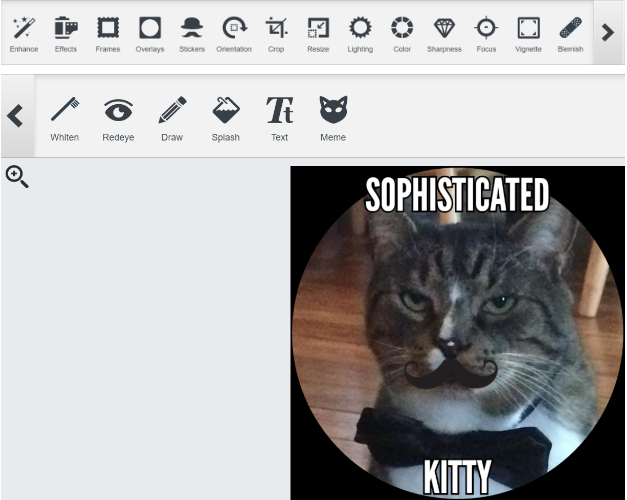Select the Enhance magic wand tool
This screenshot has height=500, width=627.
[x=24, y=34]
